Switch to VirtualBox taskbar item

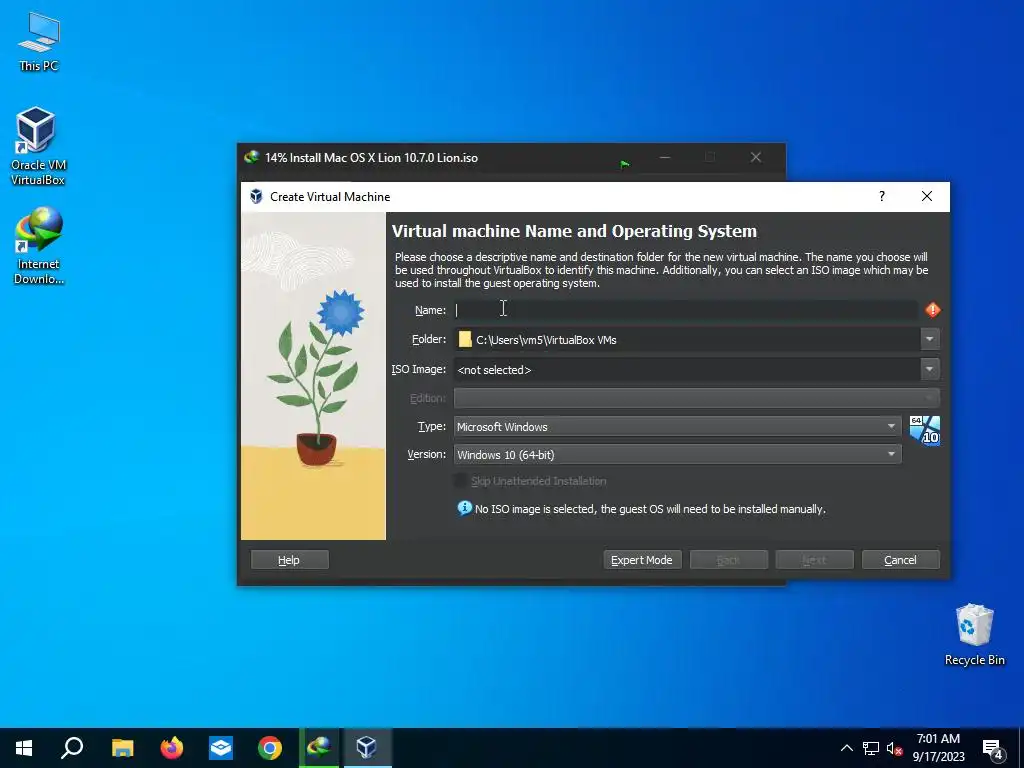click(367, 748)
